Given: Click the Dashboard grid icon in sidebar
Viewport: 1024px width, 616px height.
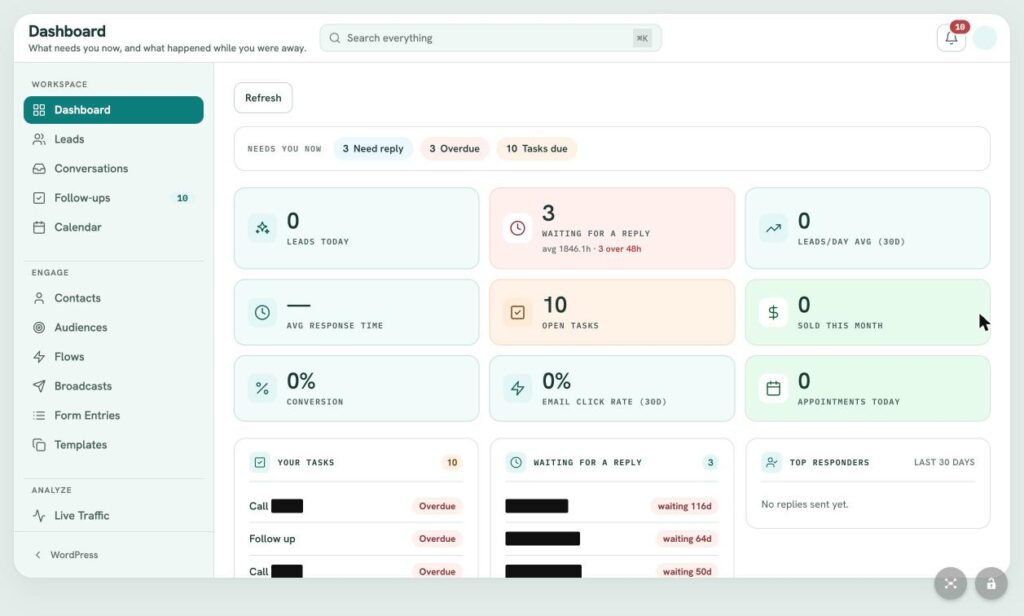Looking at the screenshot, I should pos(39,110).
